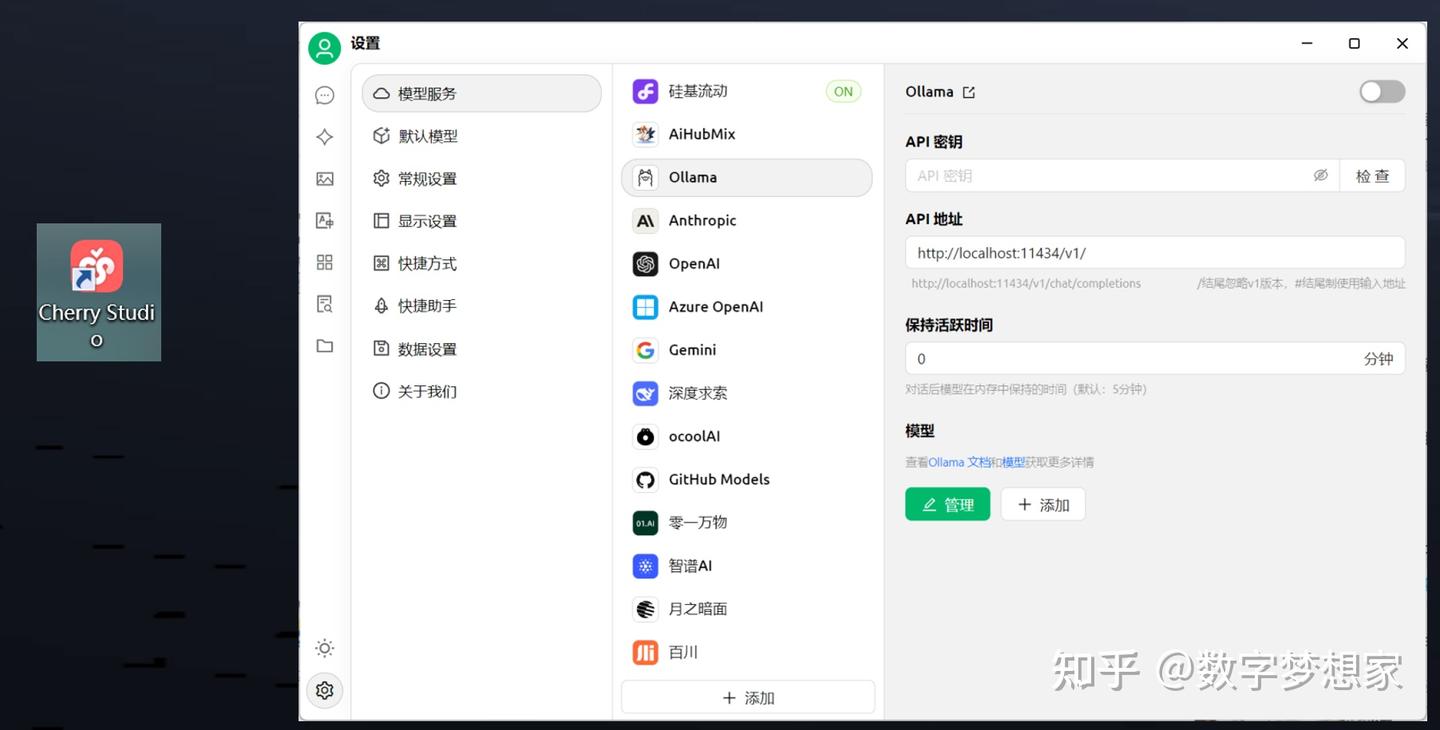Open Cherry Studio desktop shortcut
Image resolution: width=1440 pixels, height=730 pixels.
point(98,292)
